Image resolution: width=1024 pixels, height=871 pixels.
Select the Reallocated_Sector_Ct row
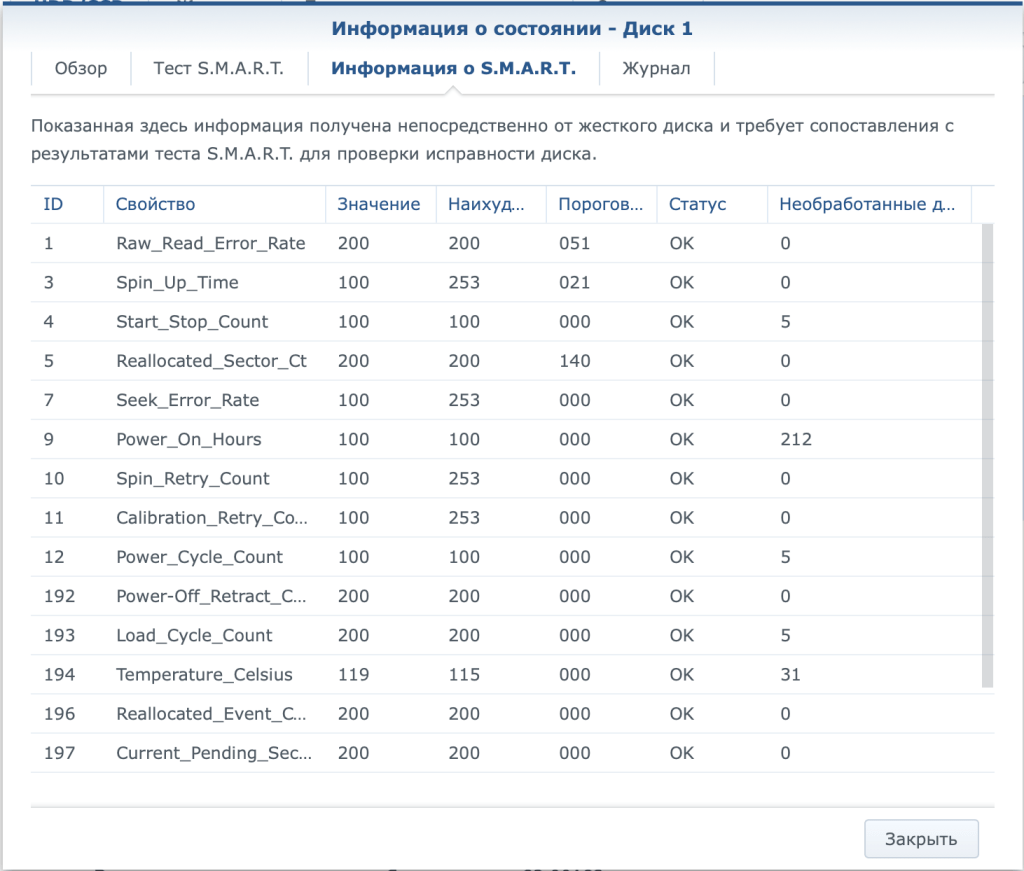point(506,361)
